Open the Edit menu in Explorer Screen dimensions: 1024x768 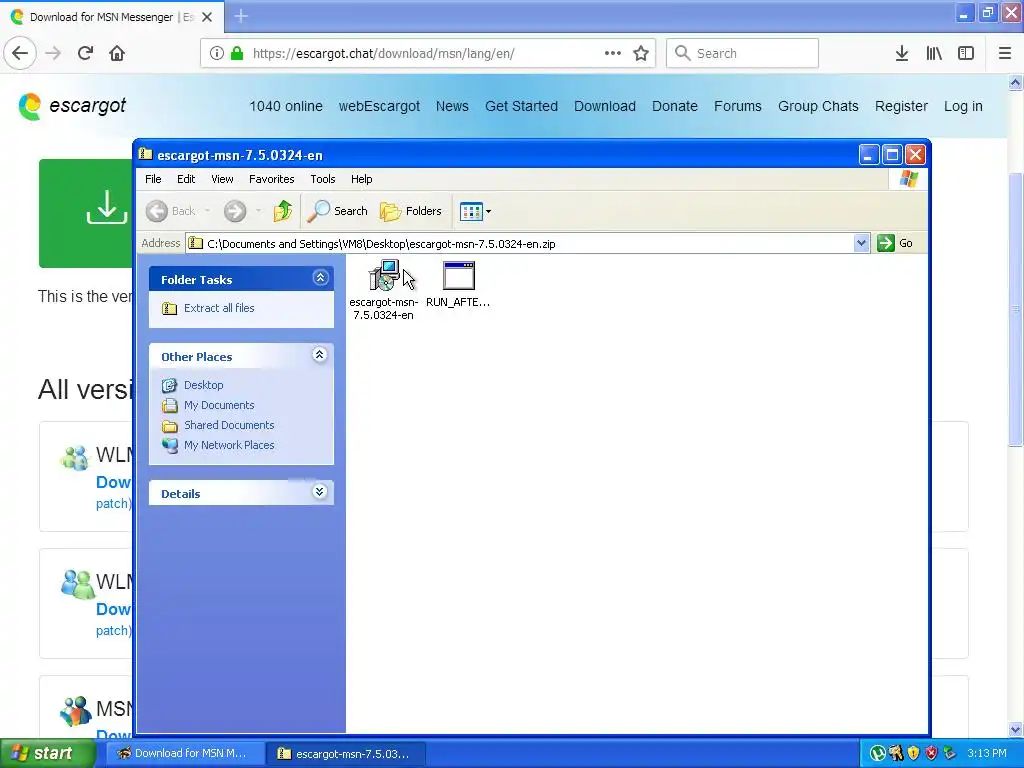[x=186, y=179]
